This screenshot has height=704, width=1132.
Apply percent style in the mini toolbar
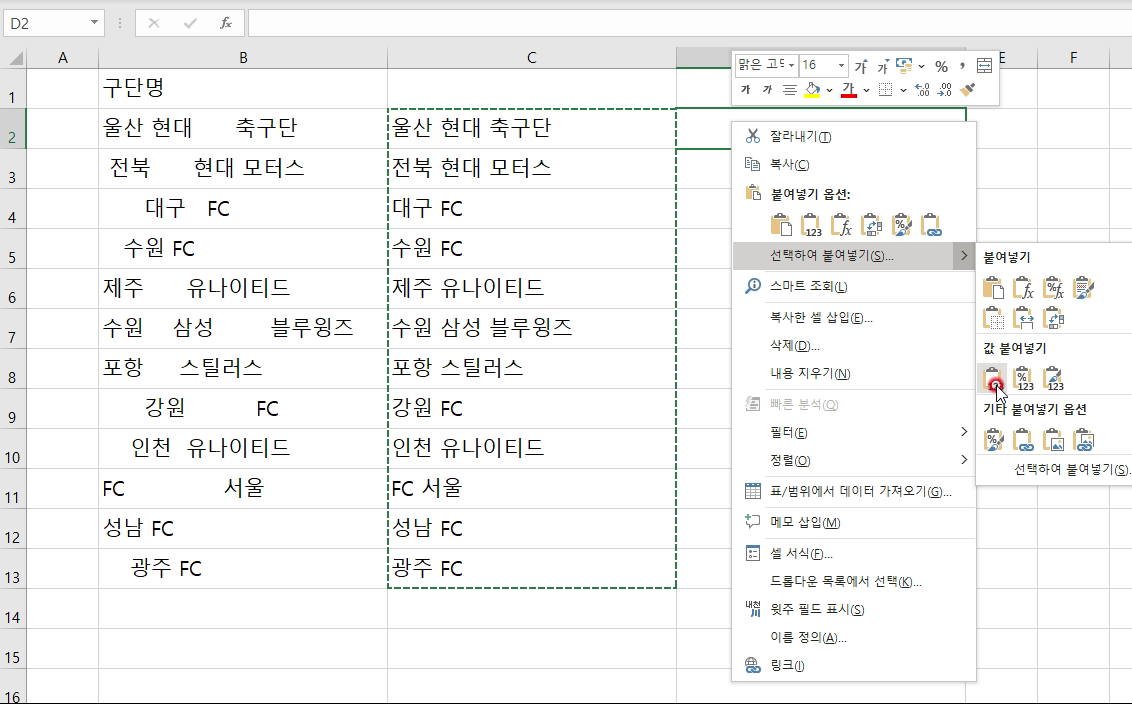point(941,66)
